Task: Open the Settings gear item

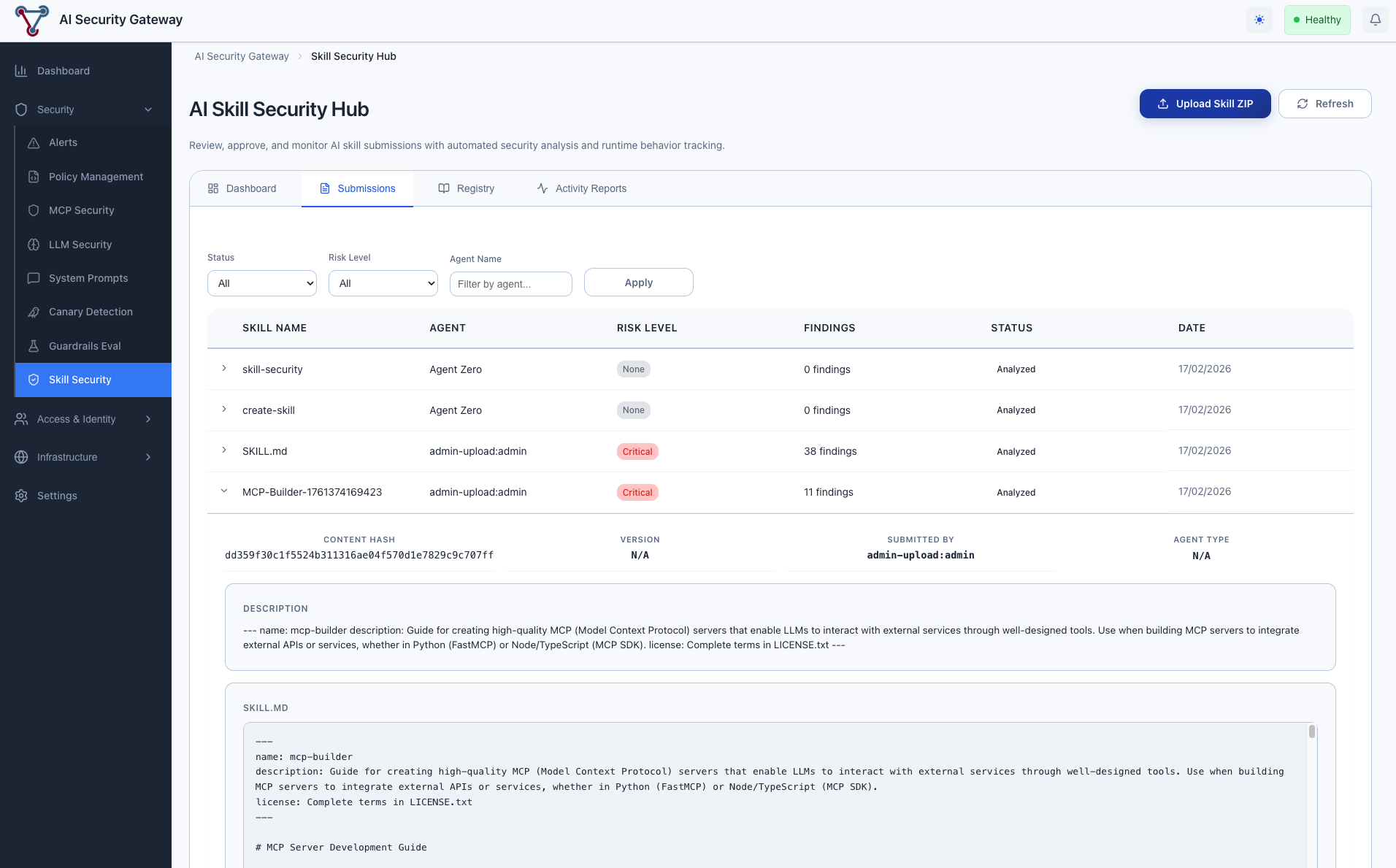Action: tap(57, 496)
